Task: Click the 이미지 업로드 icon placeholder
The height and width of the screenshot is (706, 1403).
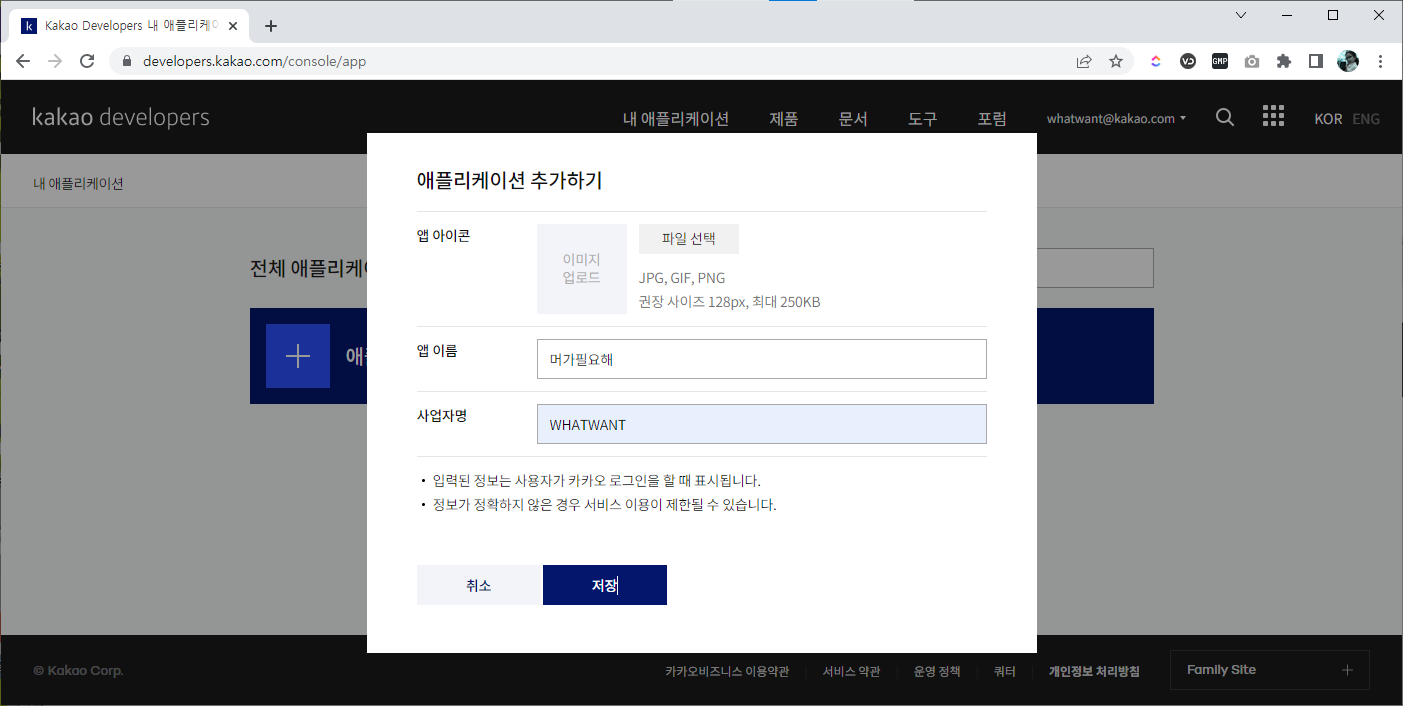Action: (582, 269)
